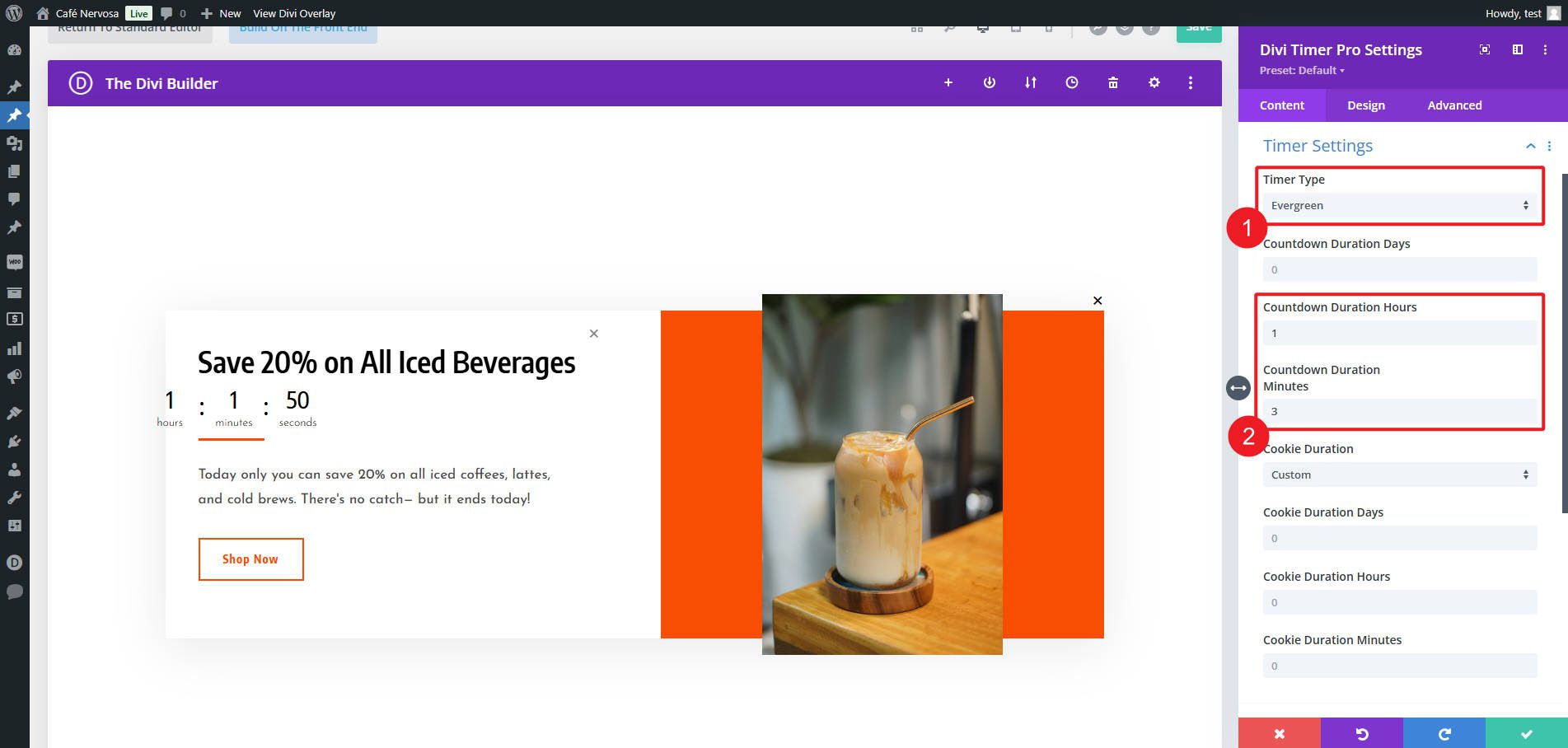Open the Users sidebar icon
The height and width of the screenshot is (748, 1568).
pyautogui.click(x=14, y=470)
